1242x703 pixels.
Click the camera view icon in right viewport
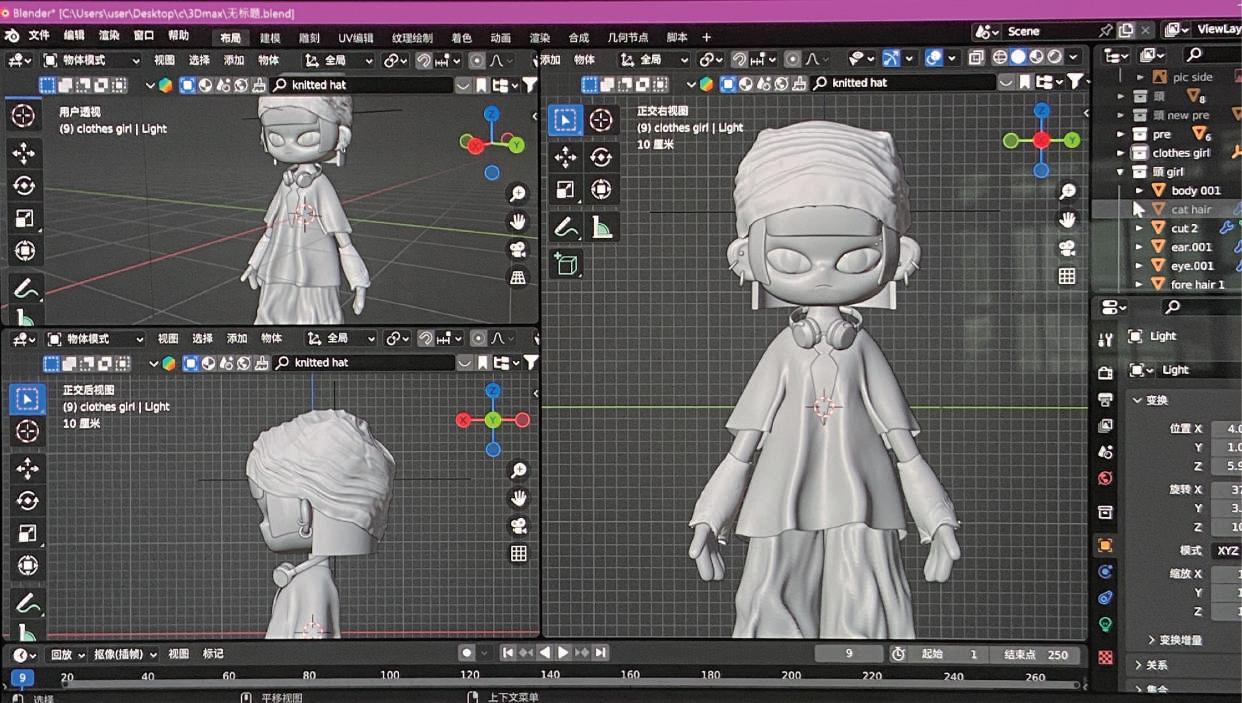point(1067,248)
